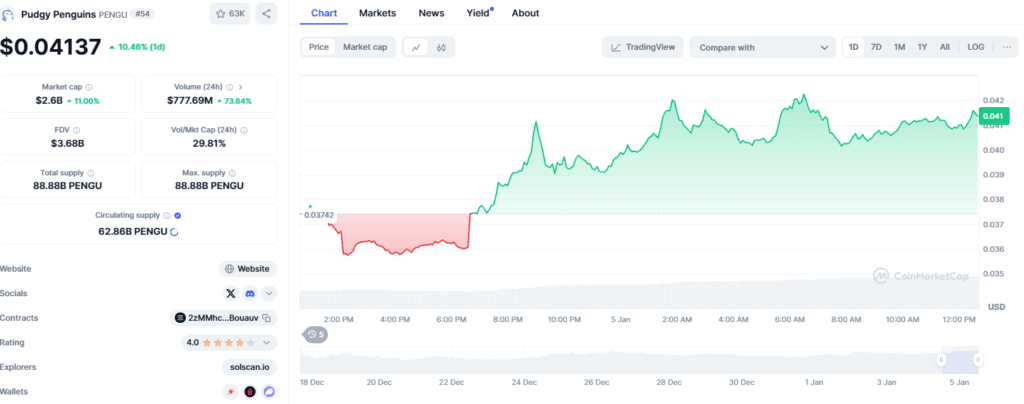Open solscan.io explorer link

coord(249,367)
